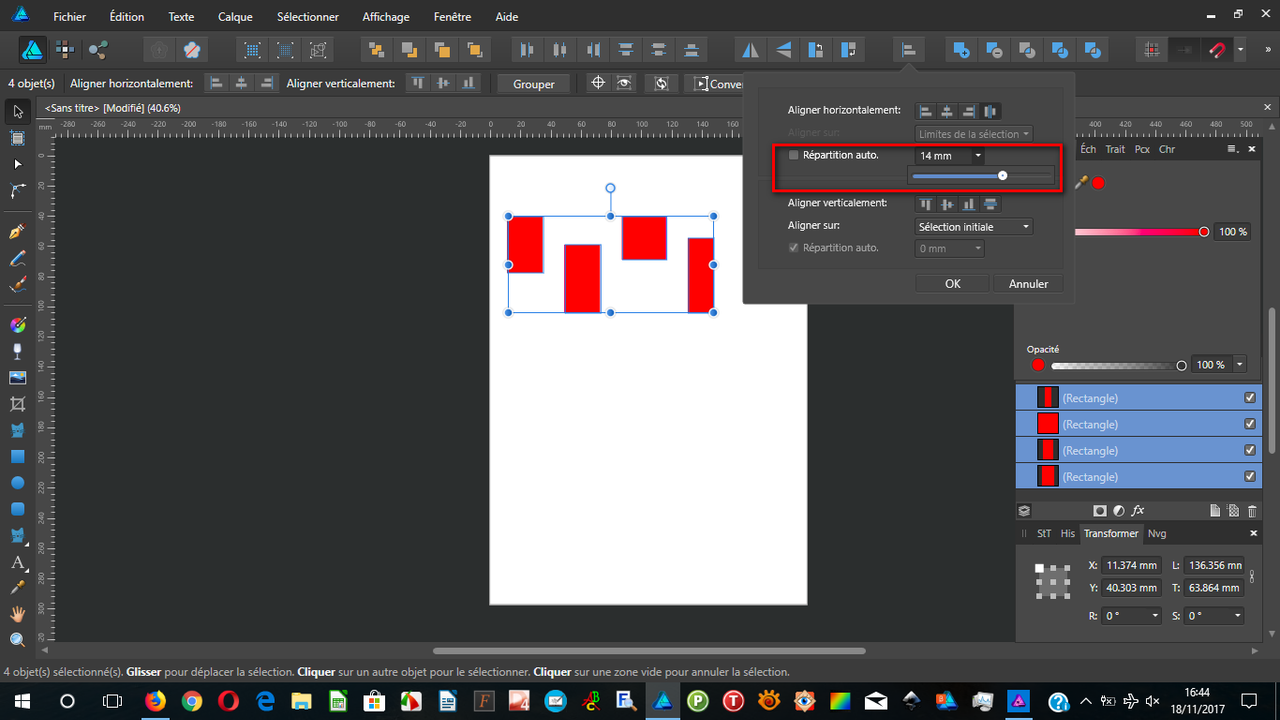
Task: Click the fx layer effects icon
Action: 1138,510
